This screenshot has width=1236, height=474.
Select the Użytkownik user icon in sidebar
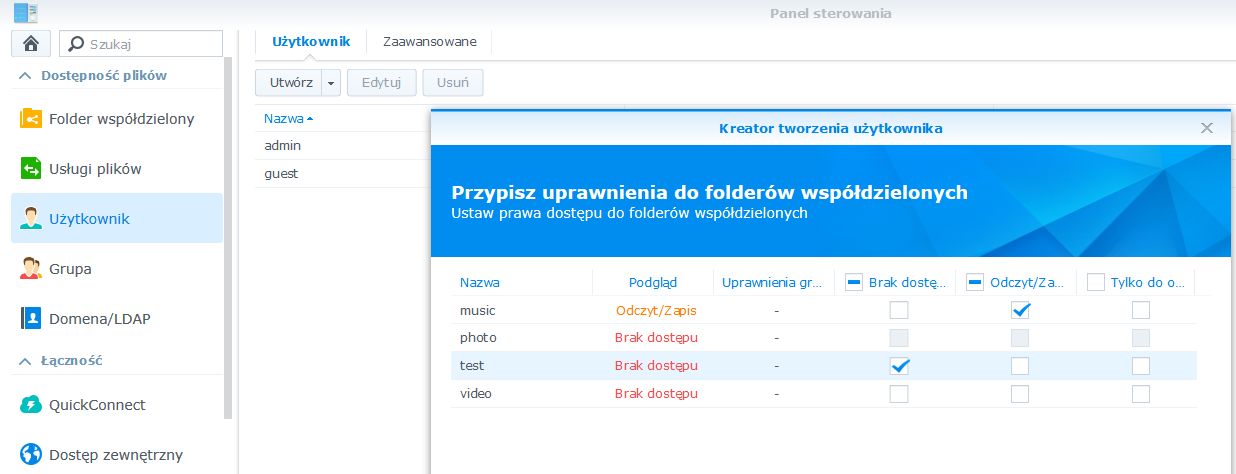pyautogui.click(x=31, y=219)
